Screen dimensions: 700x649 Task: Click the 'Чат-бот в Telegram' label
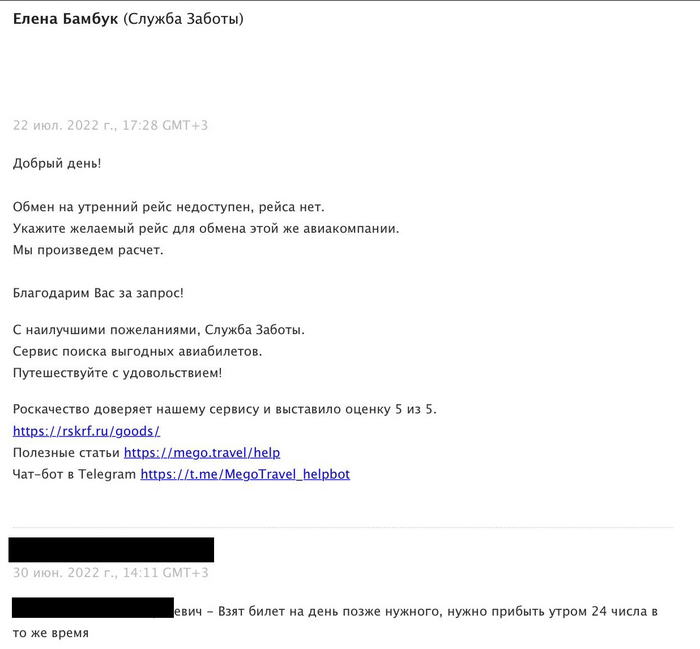click(x=74, y=474)
